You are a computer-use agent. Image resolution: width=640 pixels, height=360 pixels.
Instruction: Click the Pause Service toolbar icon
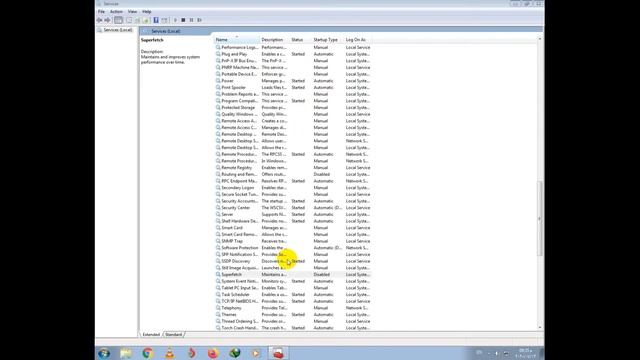pos(191,20)
